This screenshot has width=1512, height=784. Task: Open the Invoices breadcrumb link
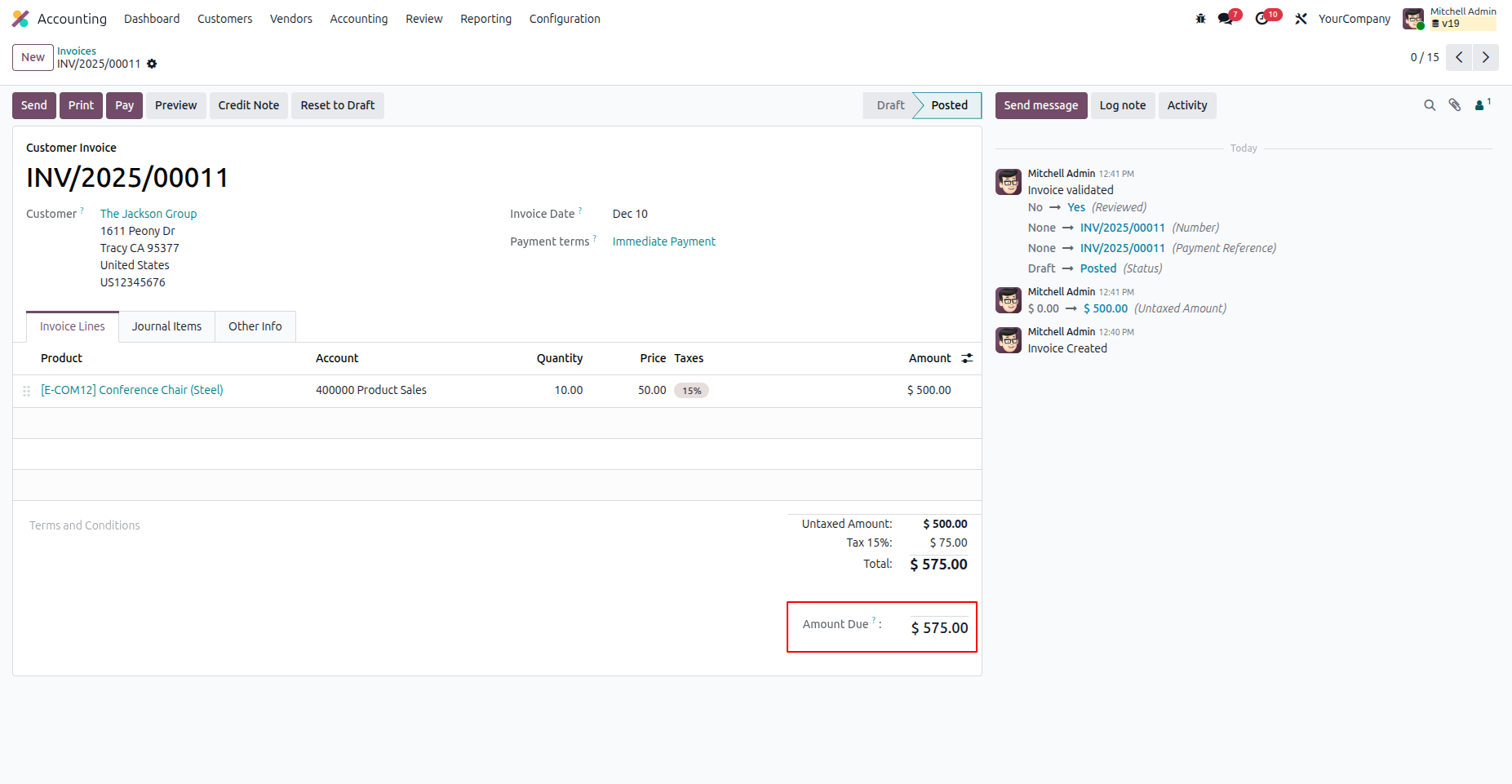(77, 51)
